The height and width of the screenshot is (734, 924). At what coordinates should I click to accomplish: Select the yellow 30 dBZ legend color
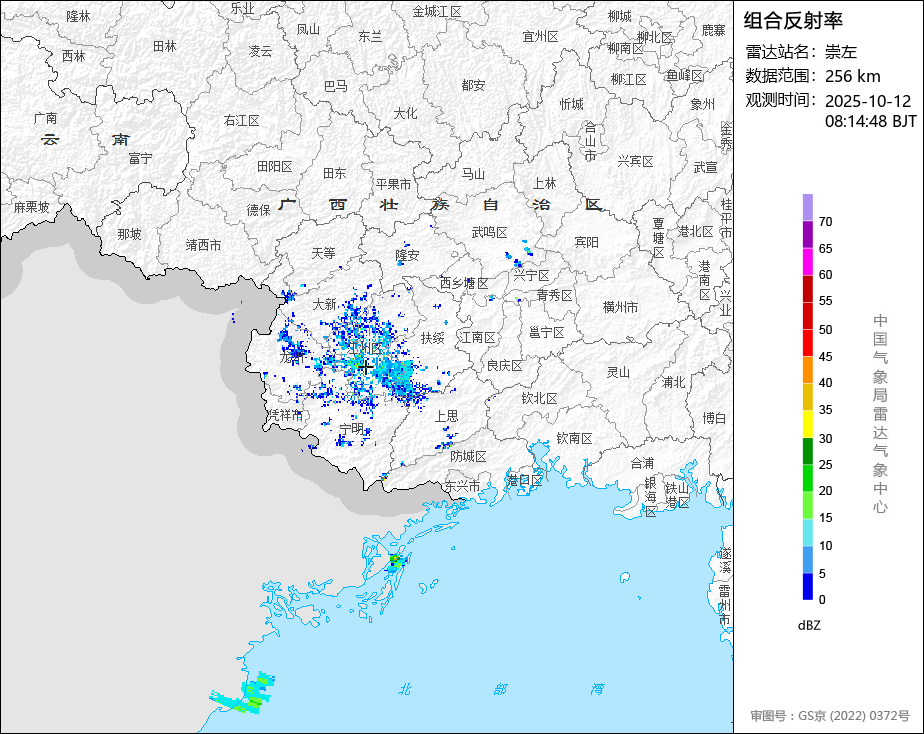coord(807,424)
